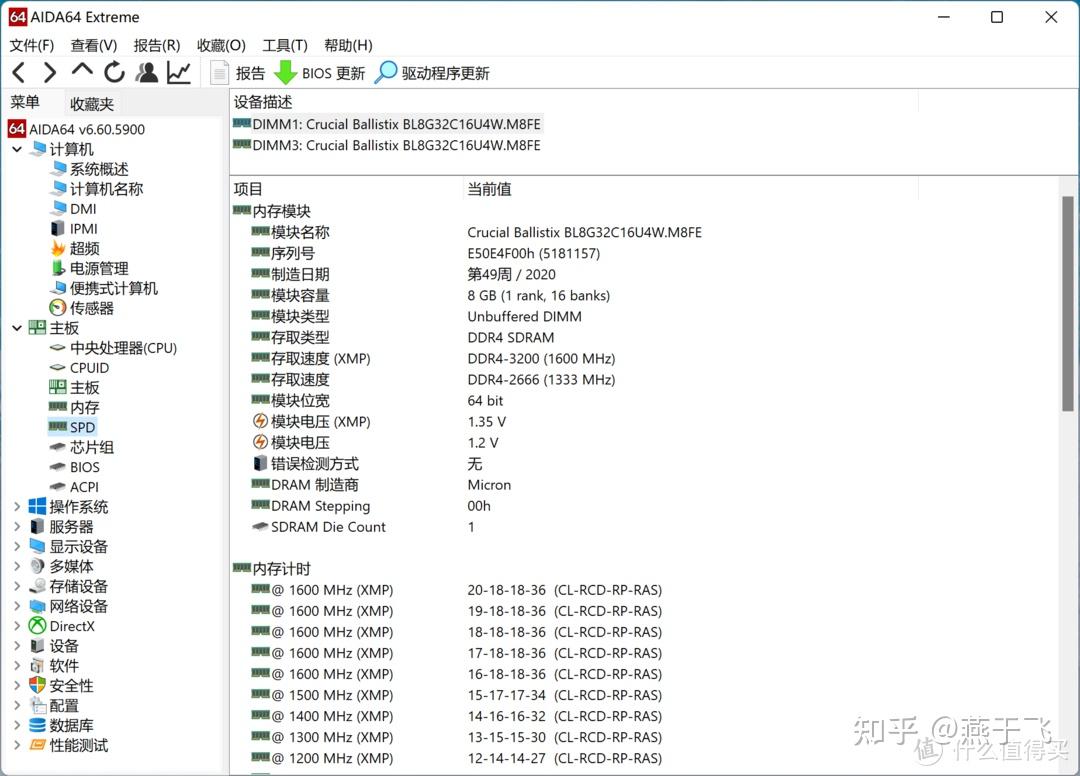
Task: Switch to the 收藏夹 tab
Action: (x=92, y=103)
